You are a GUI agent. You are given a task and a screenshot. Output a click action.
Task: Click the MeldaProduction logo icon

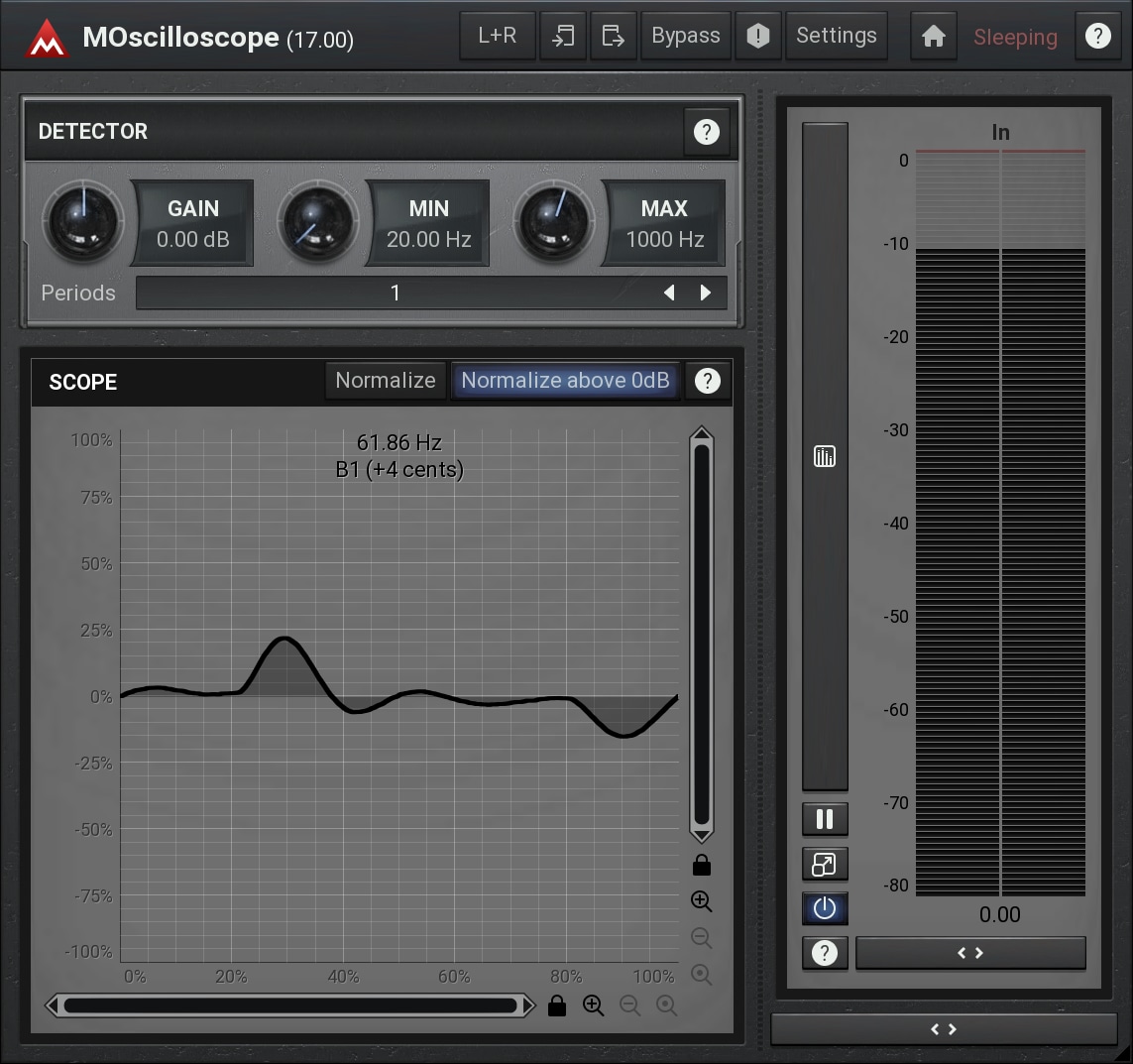(x=47, y=38)
